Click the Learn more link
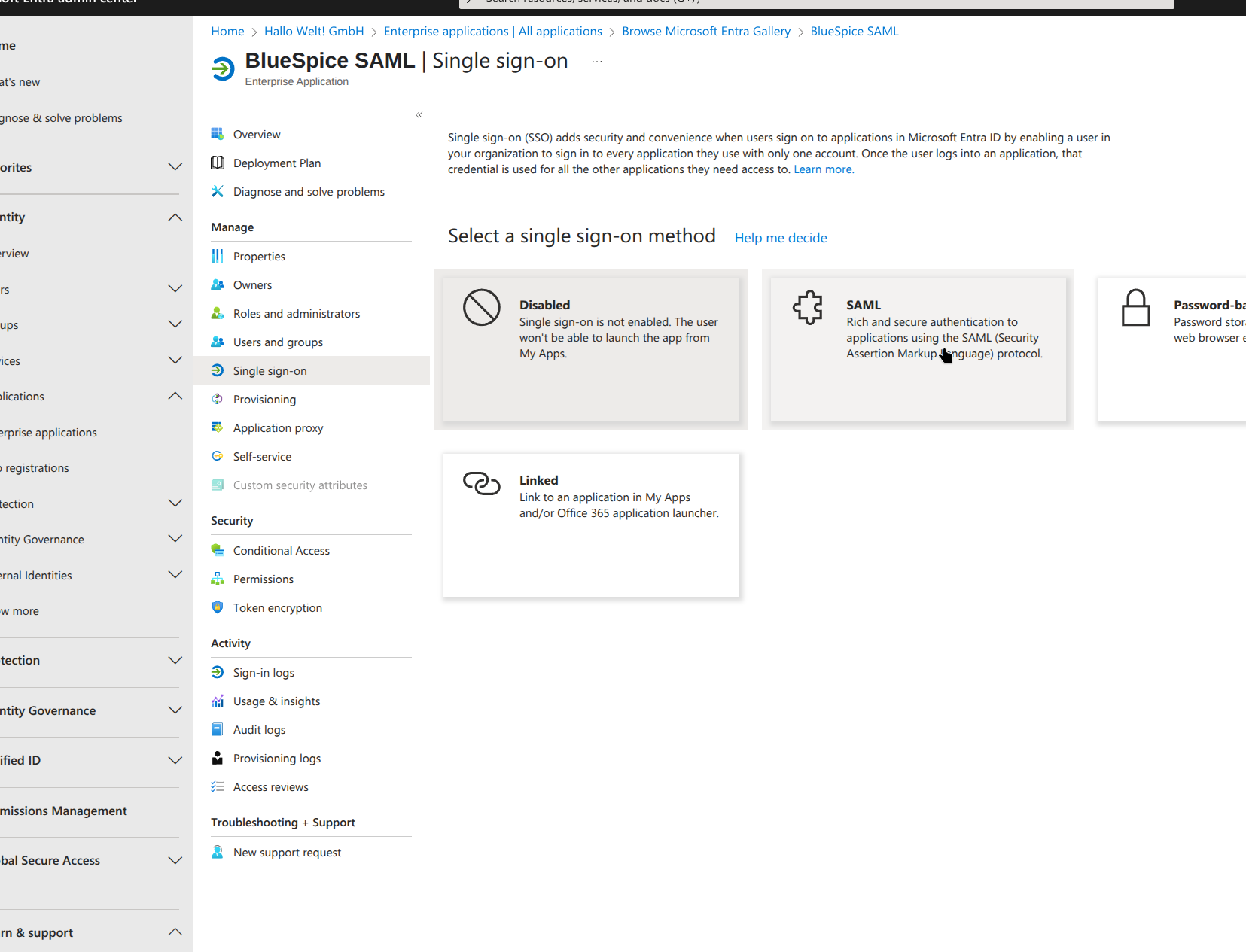Viewport: 1246px width, 952px height. tap(824, 169)
